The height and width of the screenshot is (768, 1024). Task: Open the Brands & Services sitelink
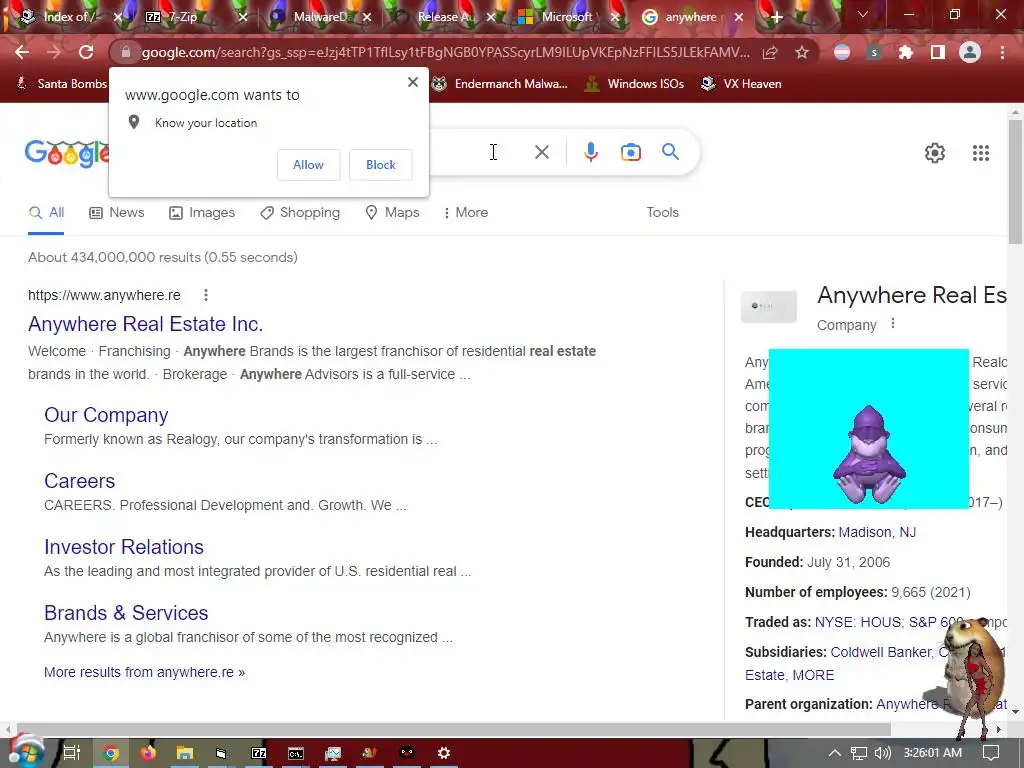pos(126,613)
